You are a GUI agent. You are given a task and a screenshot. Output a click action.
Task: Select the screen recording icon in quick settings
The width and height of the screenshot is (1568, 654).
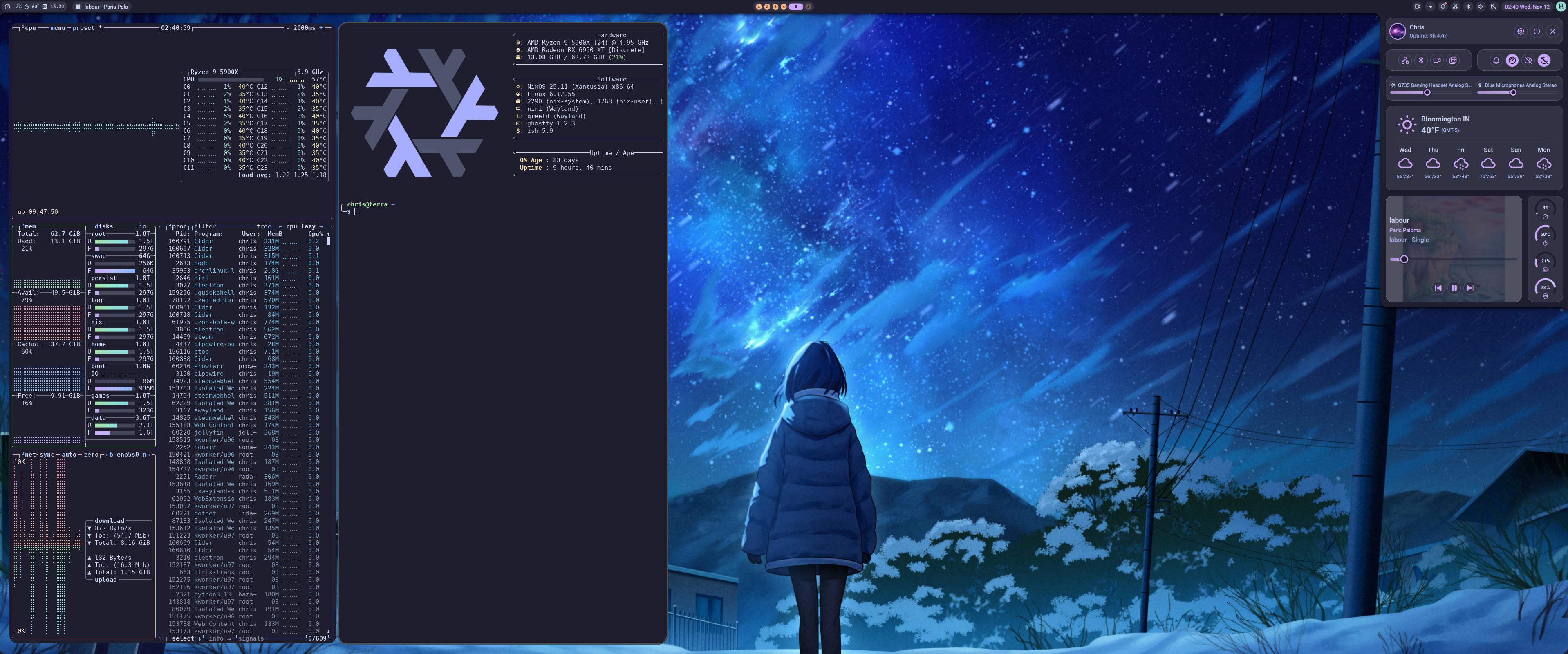point(1437,61)
